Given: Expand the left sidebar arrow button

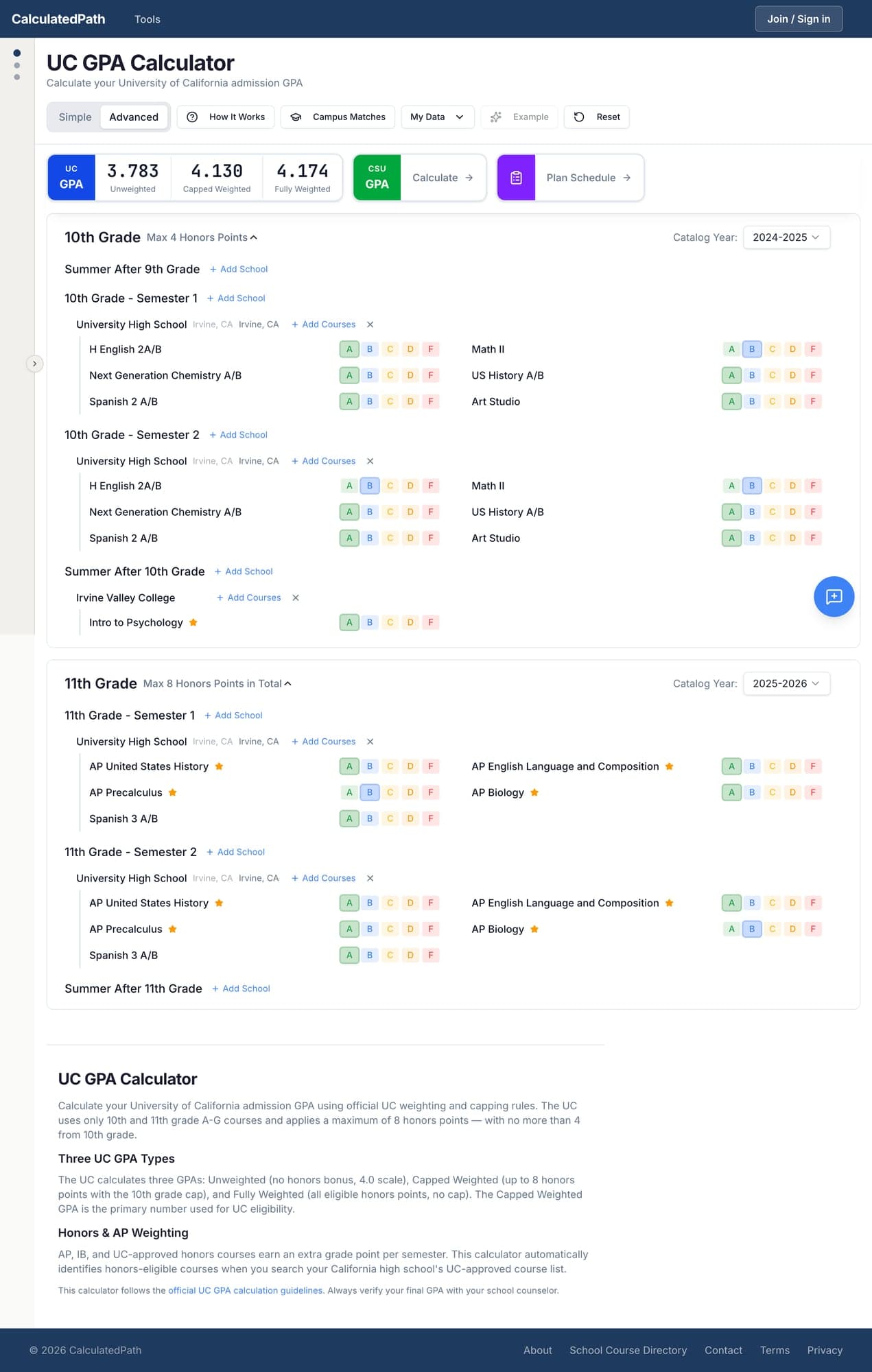Looking at the screenshot, I should click(34, 364).
